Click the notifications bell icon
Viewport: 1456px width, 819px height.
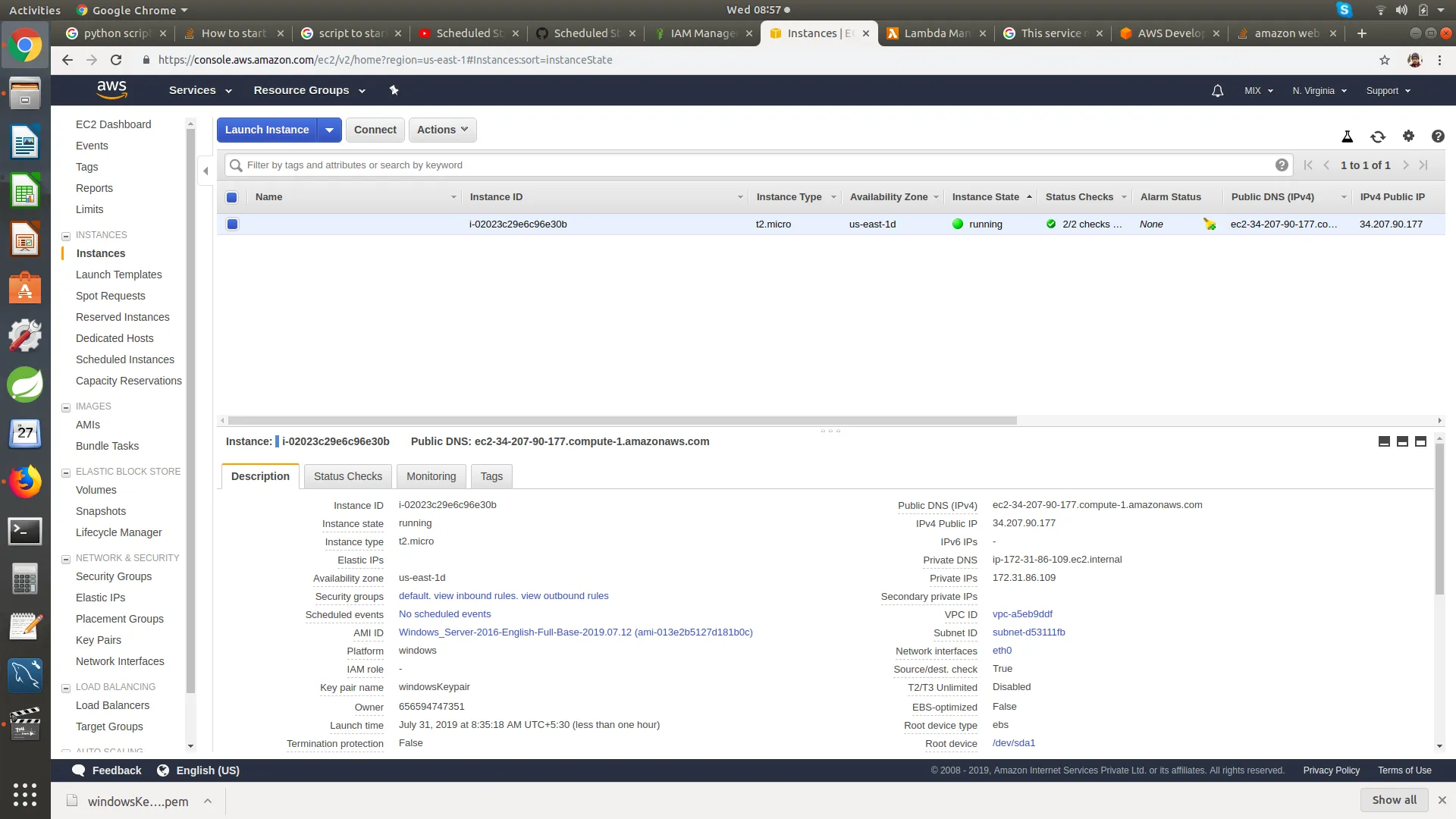1217,91
